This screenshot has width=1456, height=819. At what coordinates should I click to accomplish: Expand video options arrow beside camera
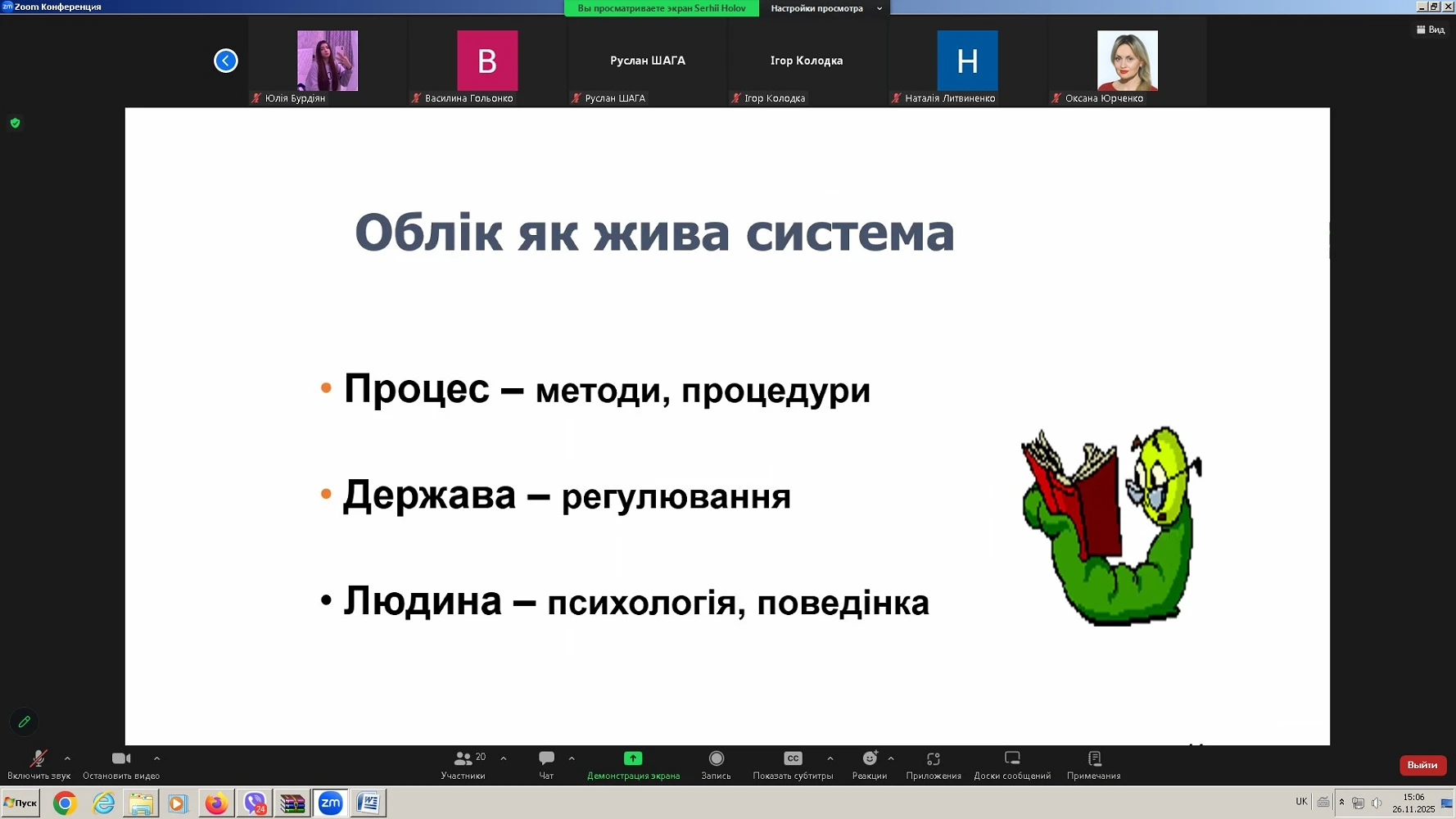point(156,758)
